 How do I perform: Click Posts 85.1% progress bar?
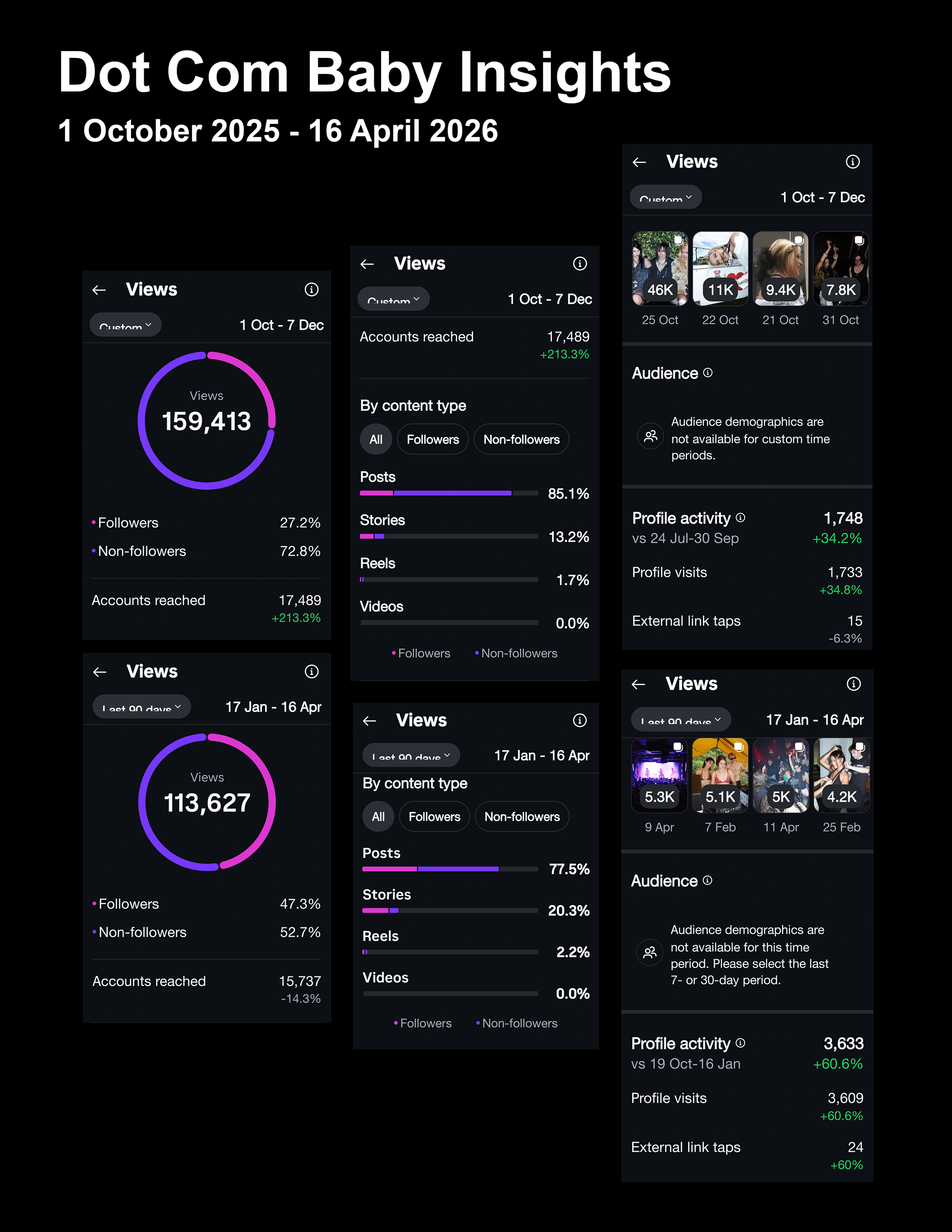(449, 493)
